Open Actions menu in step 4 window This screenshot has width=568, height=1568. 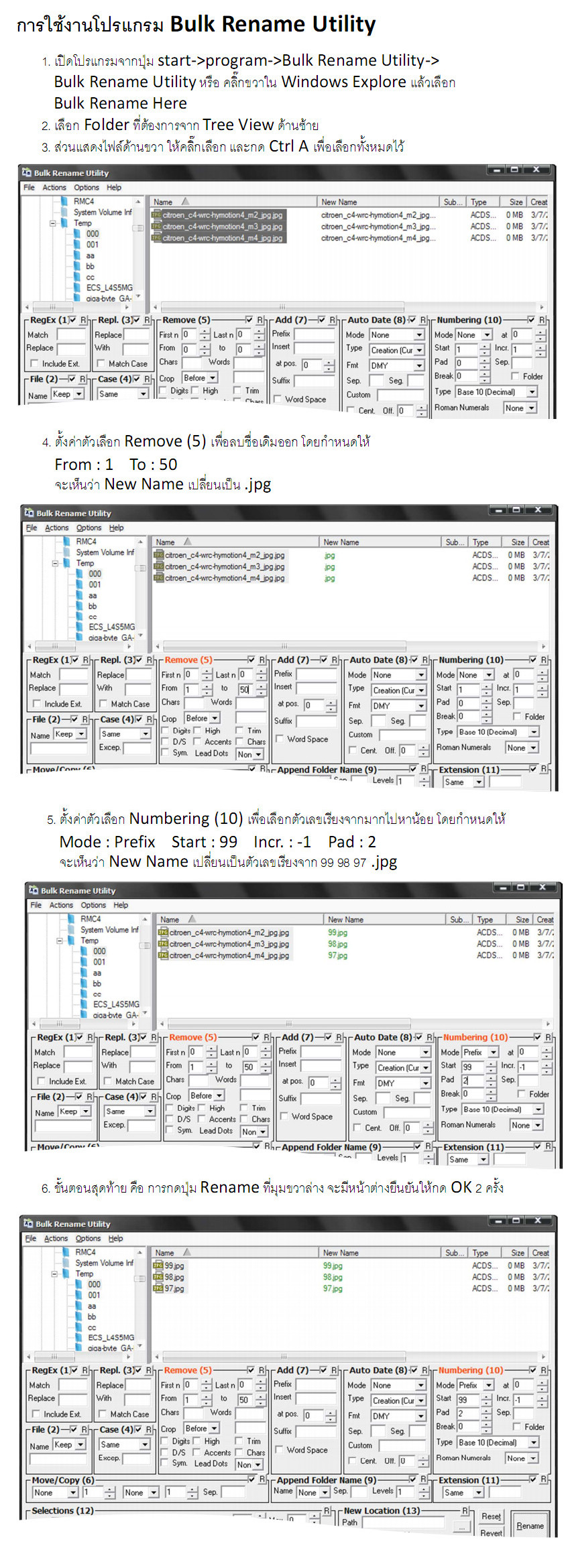(56, 528)
